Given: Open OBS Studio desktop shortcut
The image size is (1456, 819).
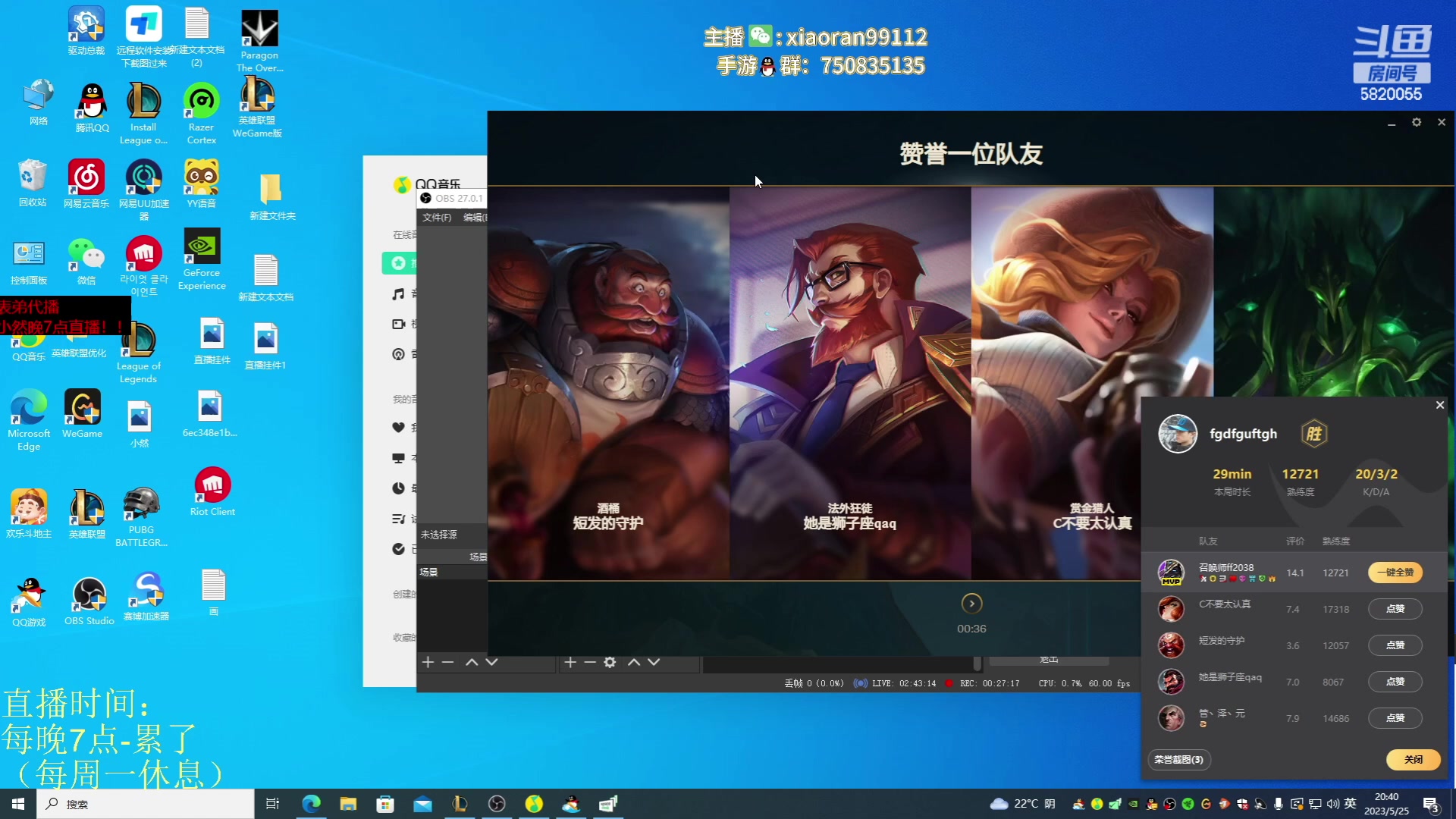Looking at the screenshot, I should tap(89, 601).
